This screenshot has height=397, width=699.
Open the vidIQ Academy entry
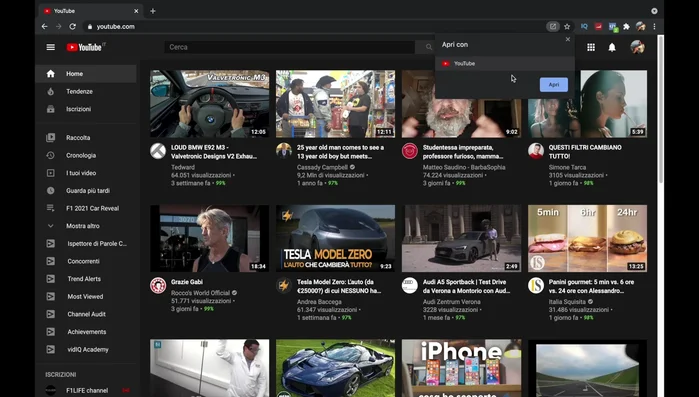coord(86,349)
